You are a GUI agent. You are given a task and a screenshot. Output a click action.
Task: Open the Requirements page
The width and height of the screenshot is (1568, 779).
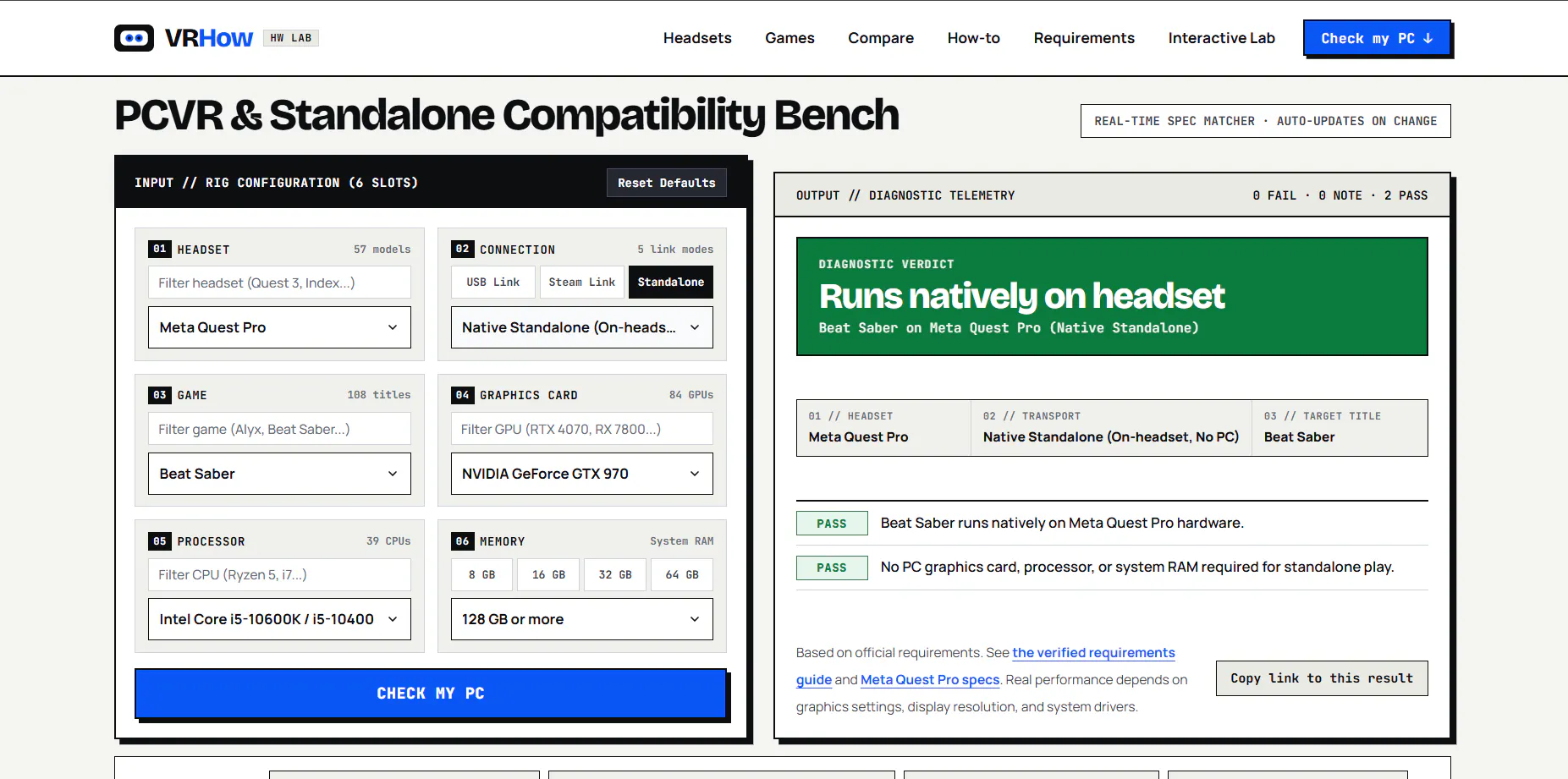(1084, 38)
